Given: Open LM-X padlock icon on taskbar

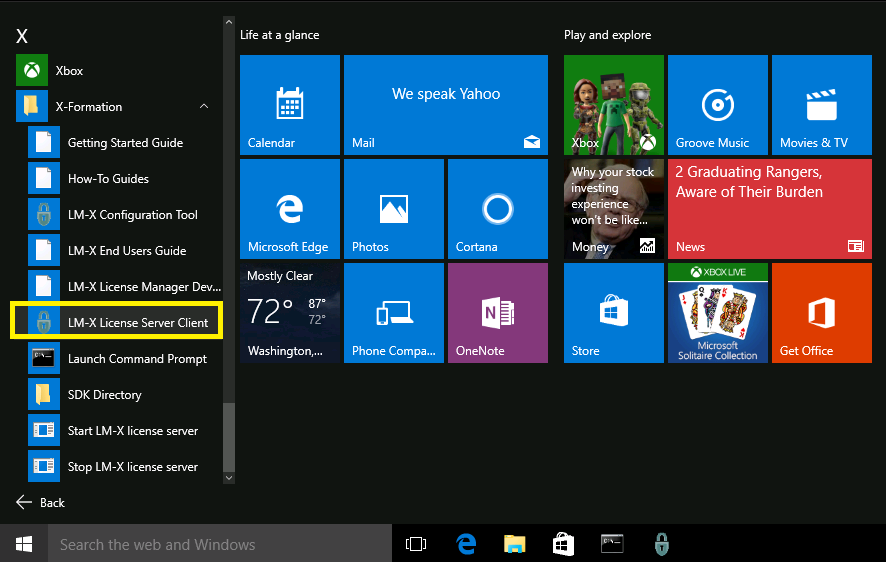Looking at the screenshot, I should (662, 544).
